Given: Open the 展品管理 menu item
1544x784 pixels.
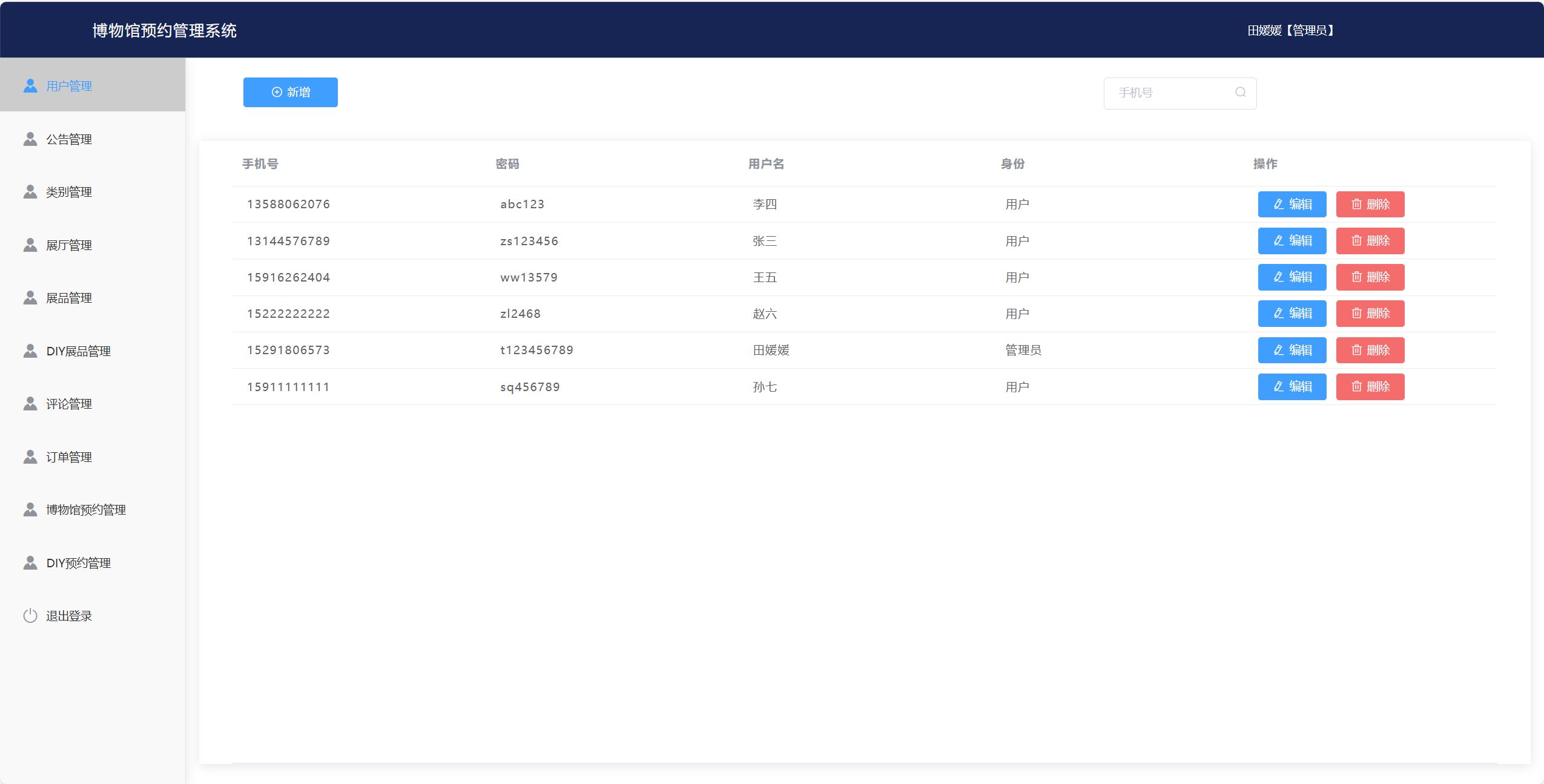Looking at the screenshot, I should [x=69, y=298].
